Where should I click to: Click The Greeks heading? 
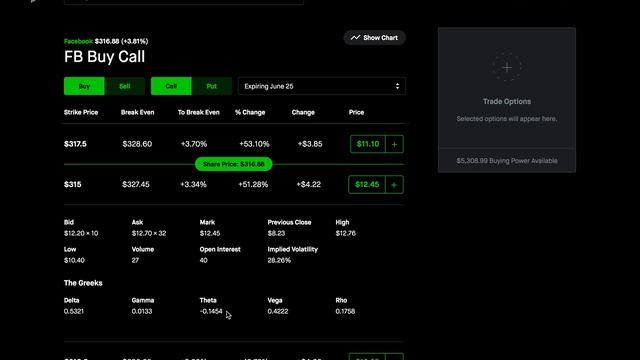(83, 283)
